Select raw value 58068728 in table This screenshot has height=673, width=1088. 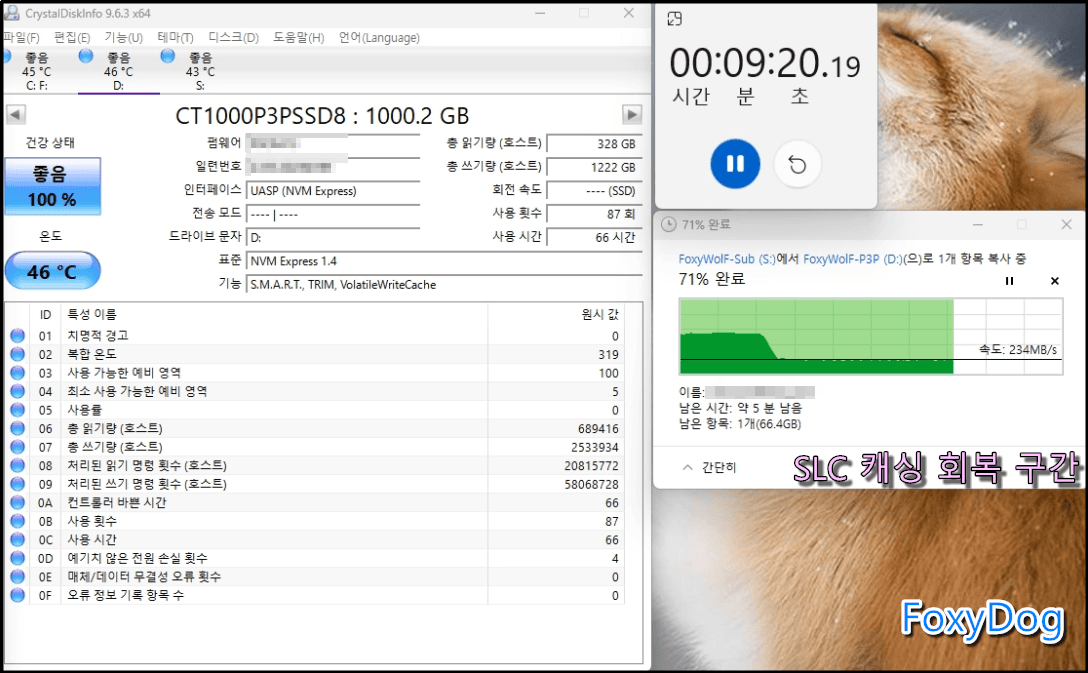coord(591,484)
